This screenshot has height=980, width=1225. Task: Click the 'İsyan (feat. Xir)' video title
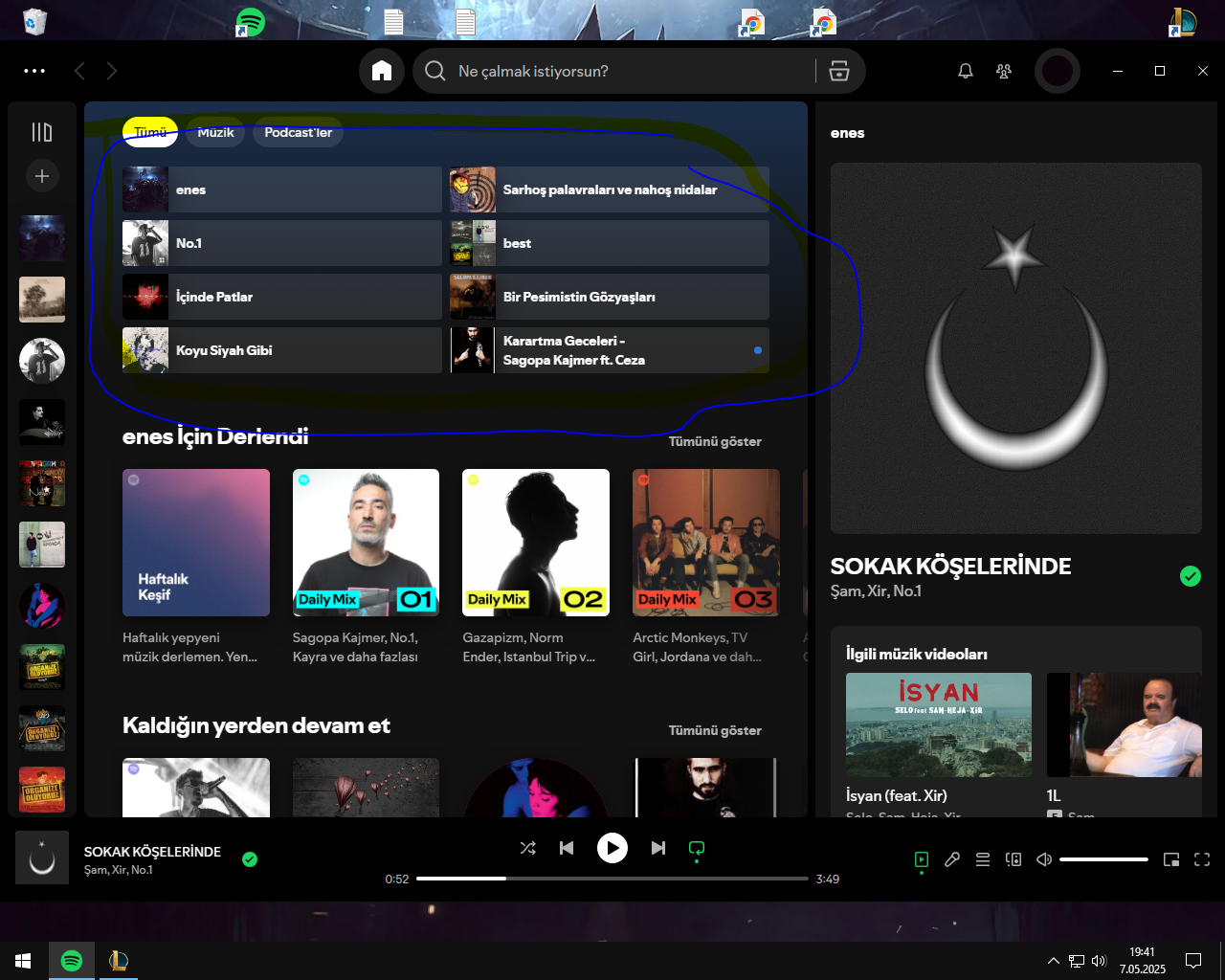click(897, 795)
